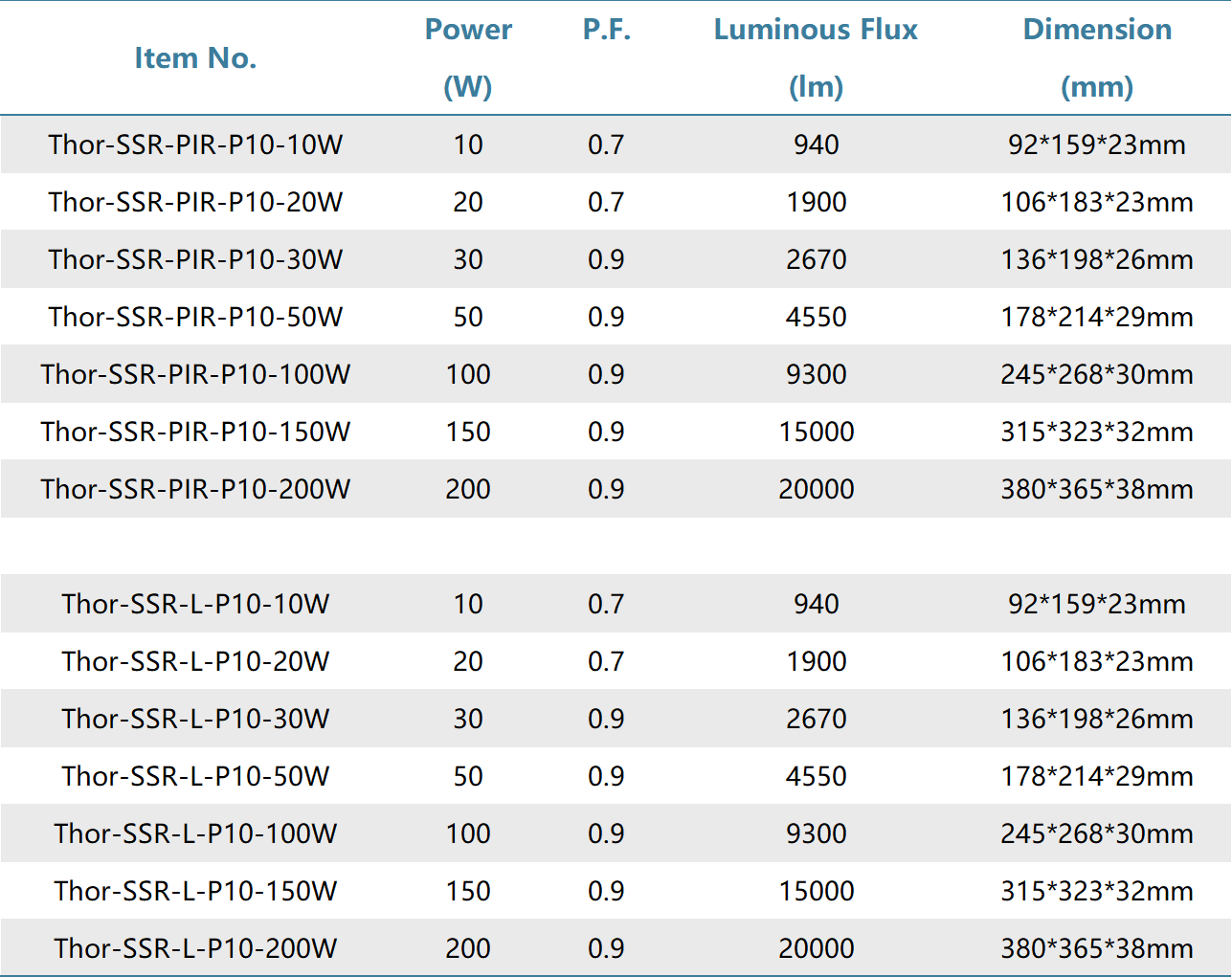The width and height of the screenshot is (1232, 977).
Task: Click flux 4550 in the Thor-SSR-PIR-P10-50W row
Action: [817, 317]
